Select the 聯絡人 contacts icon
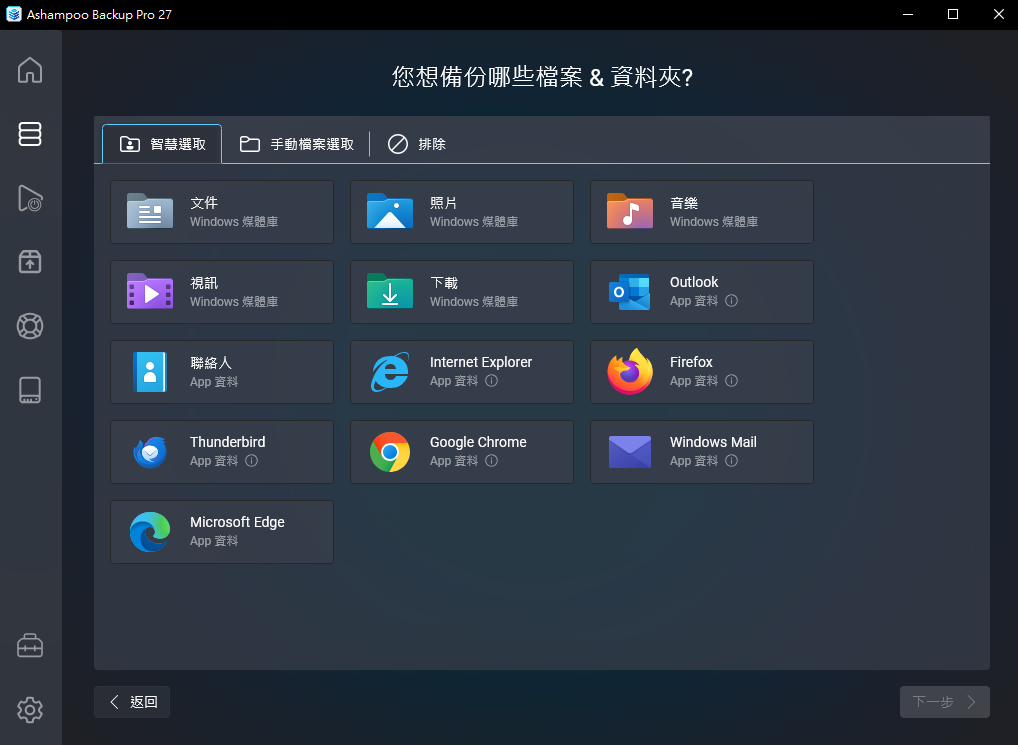 click(x=150, y=372)
